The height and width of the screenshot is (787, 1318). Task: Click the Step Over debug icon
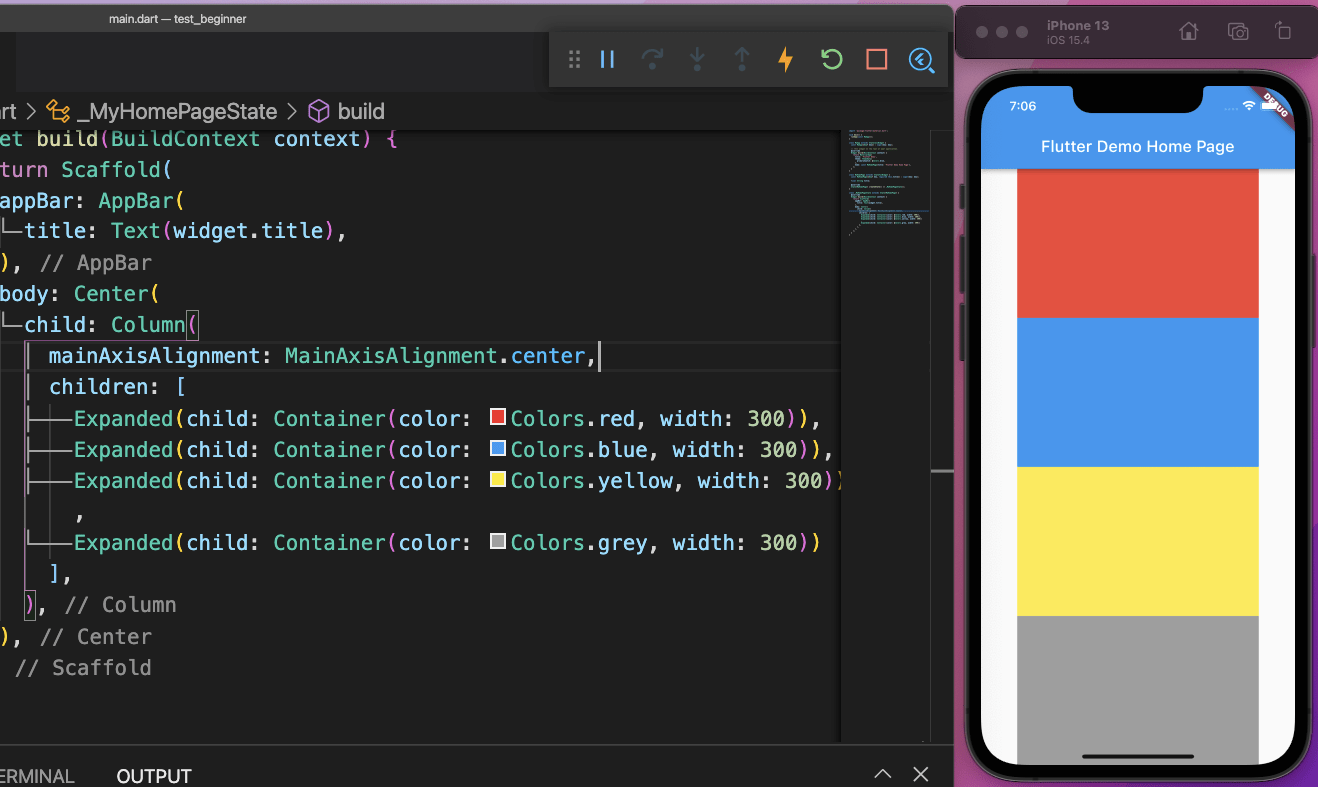[652, 60]
